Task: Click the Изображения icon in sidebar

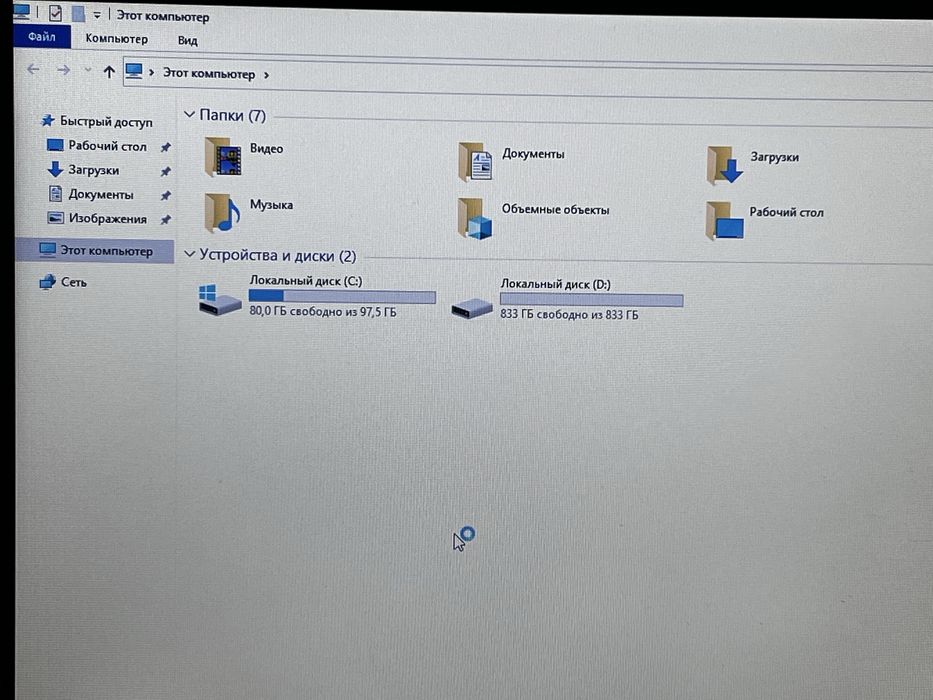Action: click(55, 218)
